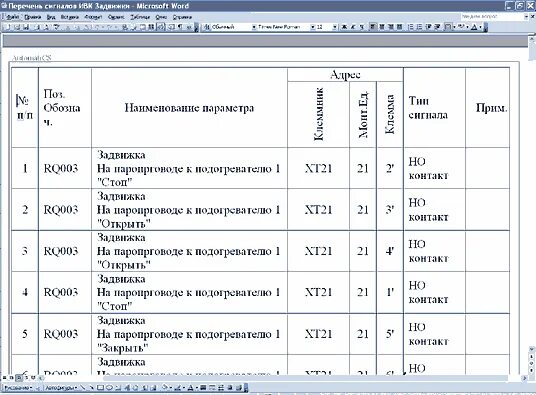Open the 3-D Style options
This screenshot has width=536, height=395.
[x=239, y=387]
